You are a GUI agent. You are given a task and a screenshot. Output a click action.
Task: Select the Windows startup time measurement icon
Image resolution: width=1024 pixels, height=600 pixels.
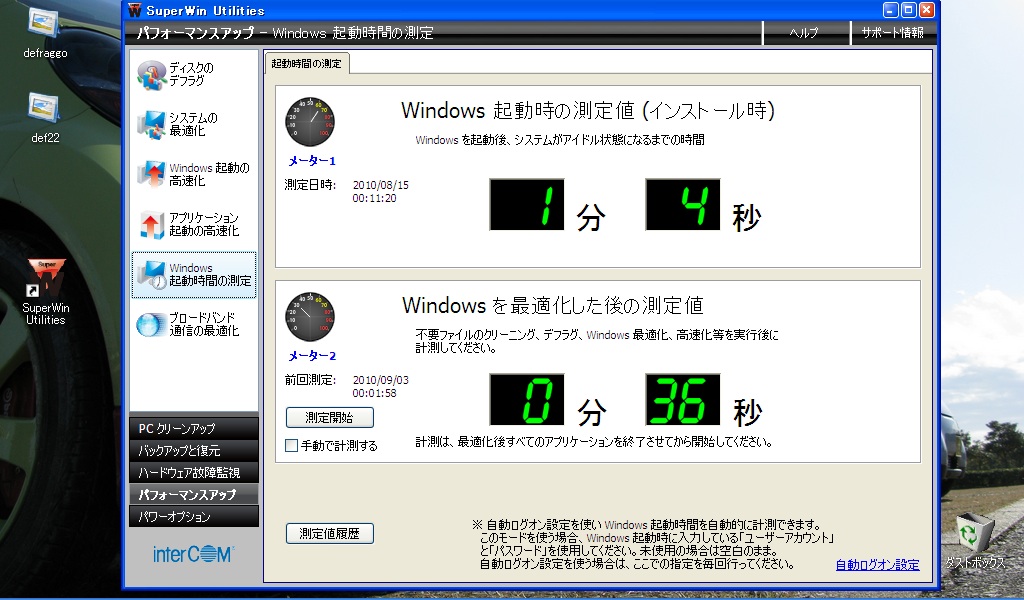(x=152, y=275)
